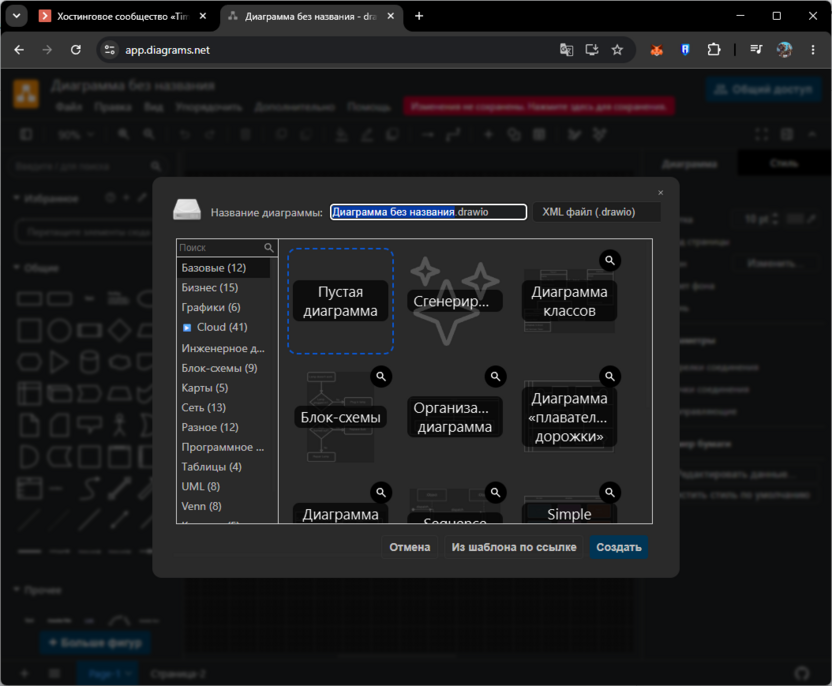832x686 pixels.
Task: Open the tab search chevron in Chrome
Action: [16, 16]
